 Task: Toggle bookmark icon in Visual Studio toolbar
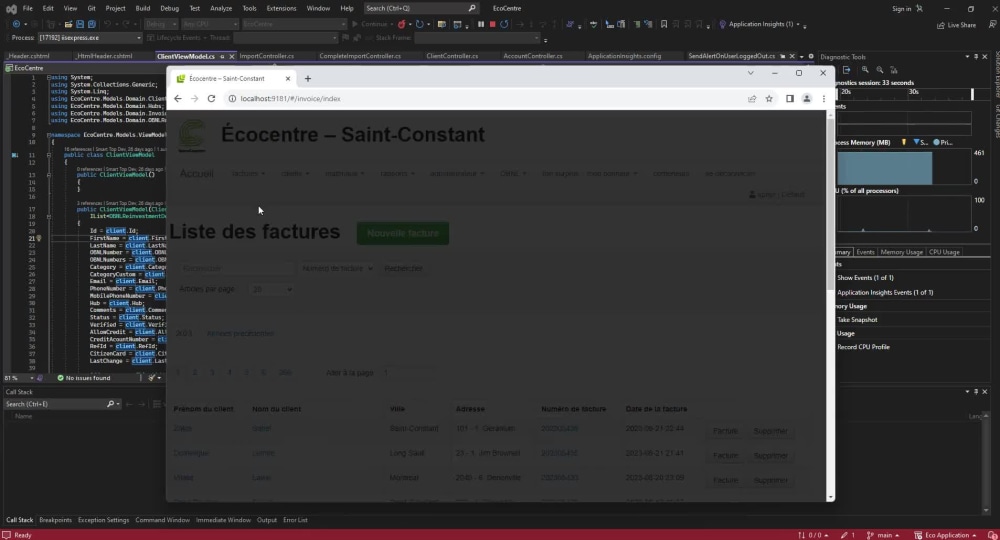click(664, 24)
